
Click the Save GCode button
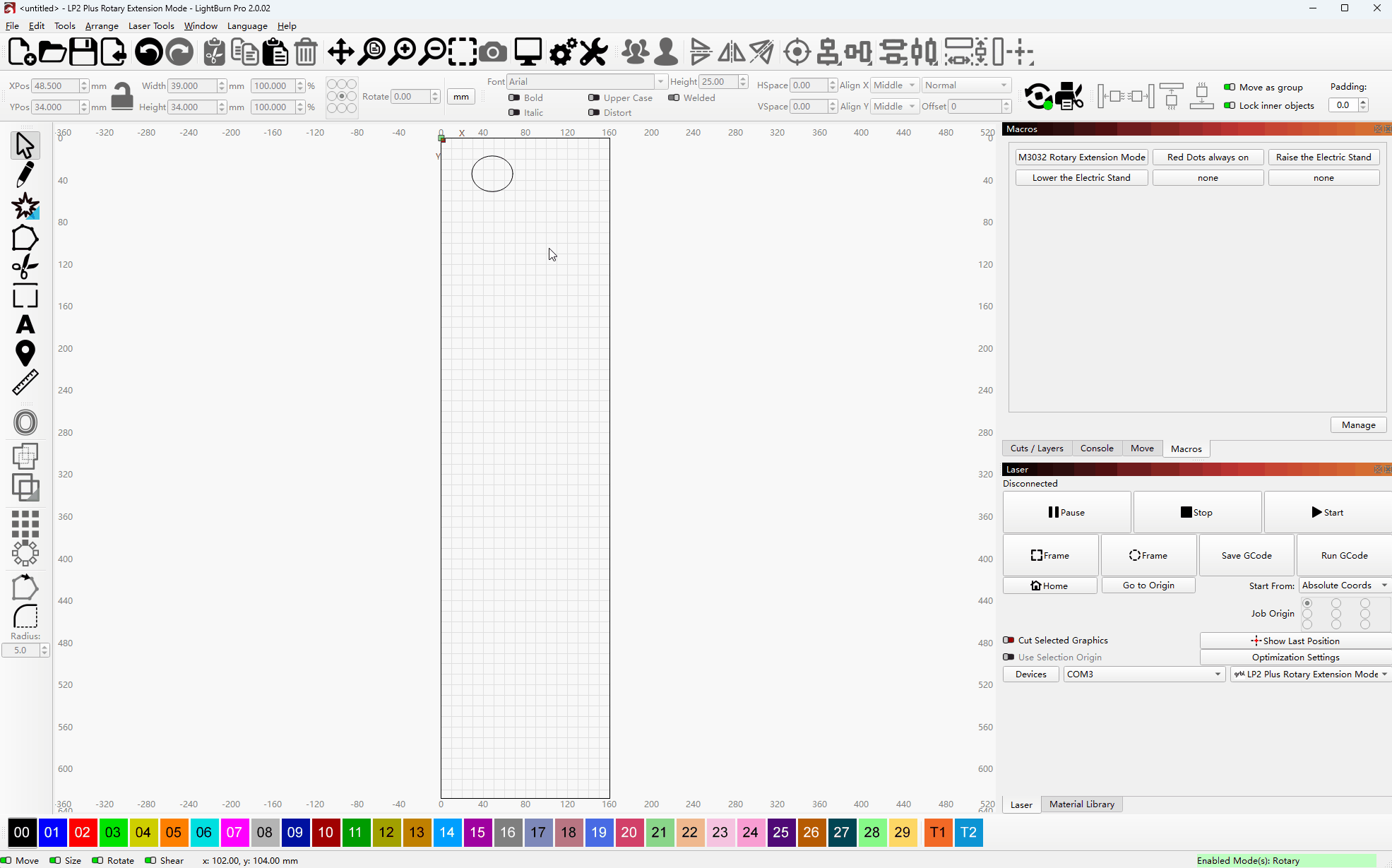1247,555
